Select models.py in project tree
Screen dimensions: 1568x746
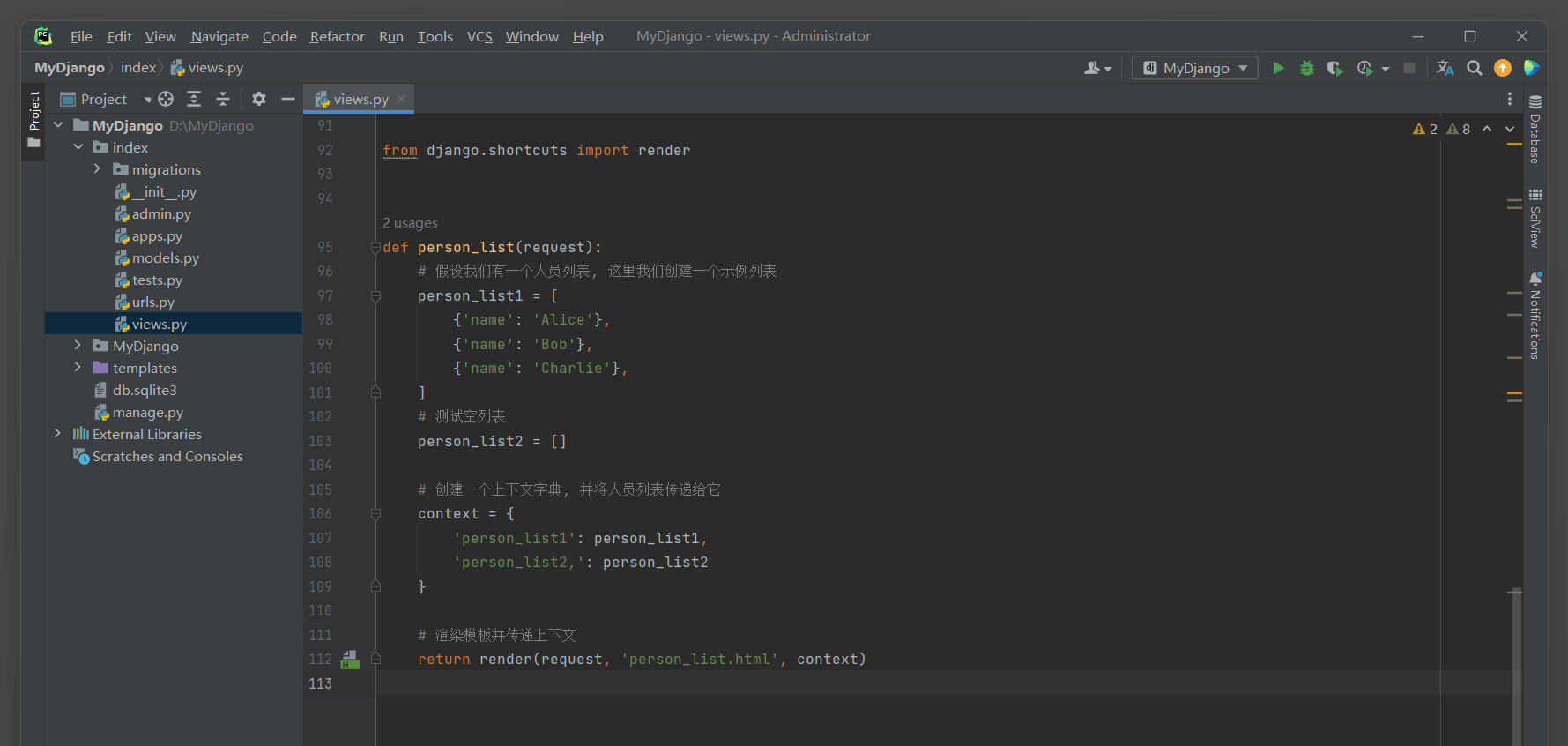[165, 257]
